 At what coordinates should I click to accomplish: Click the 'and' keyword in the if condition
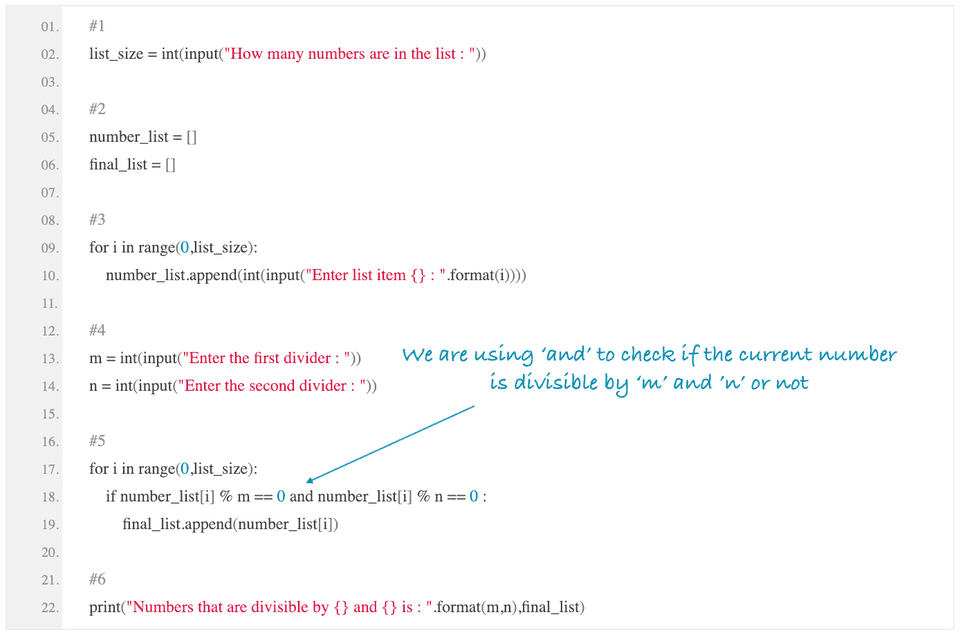coord(301,497)
